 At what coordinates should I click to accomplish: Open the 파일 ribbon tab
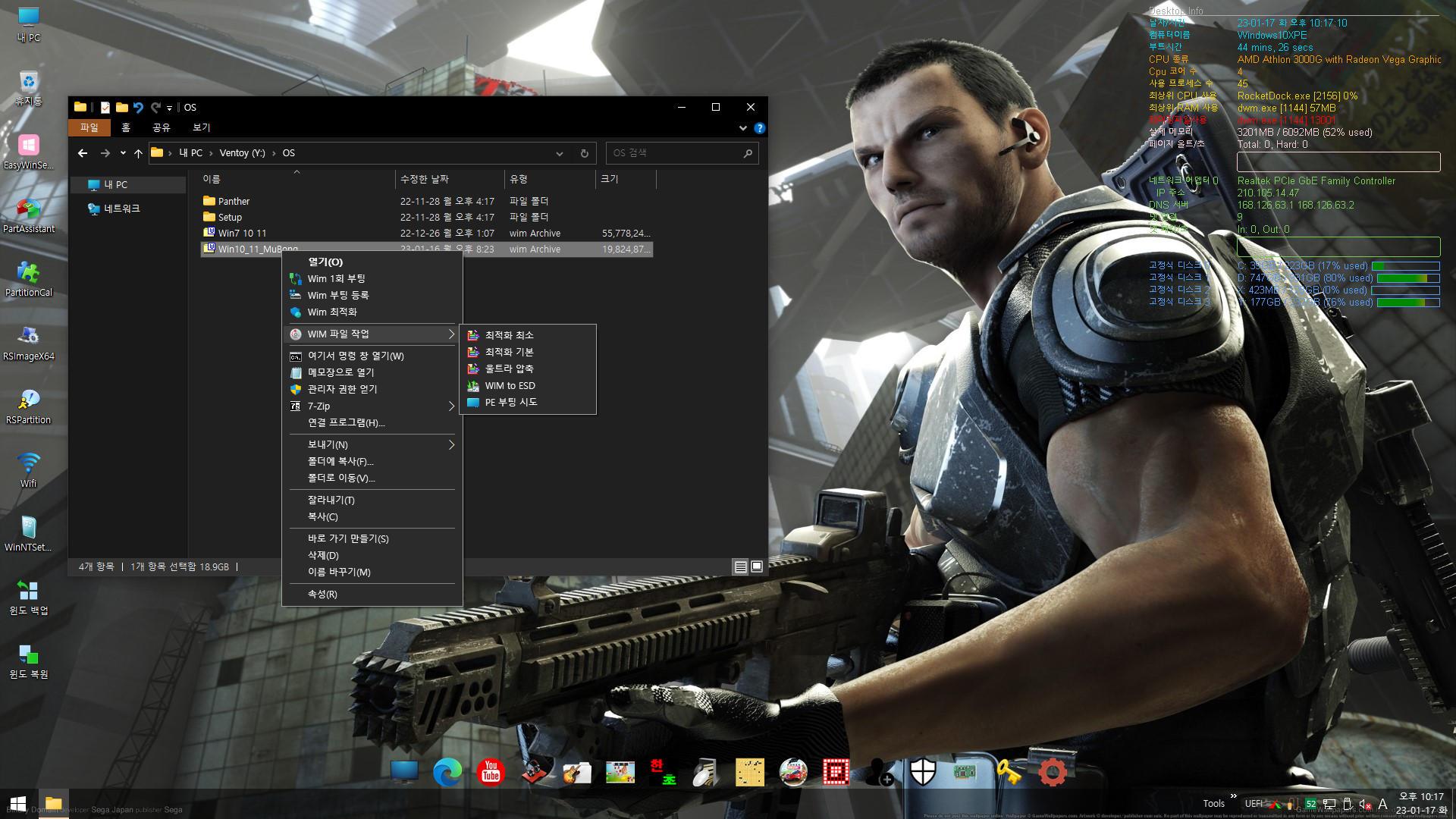(x=89, y=128)
